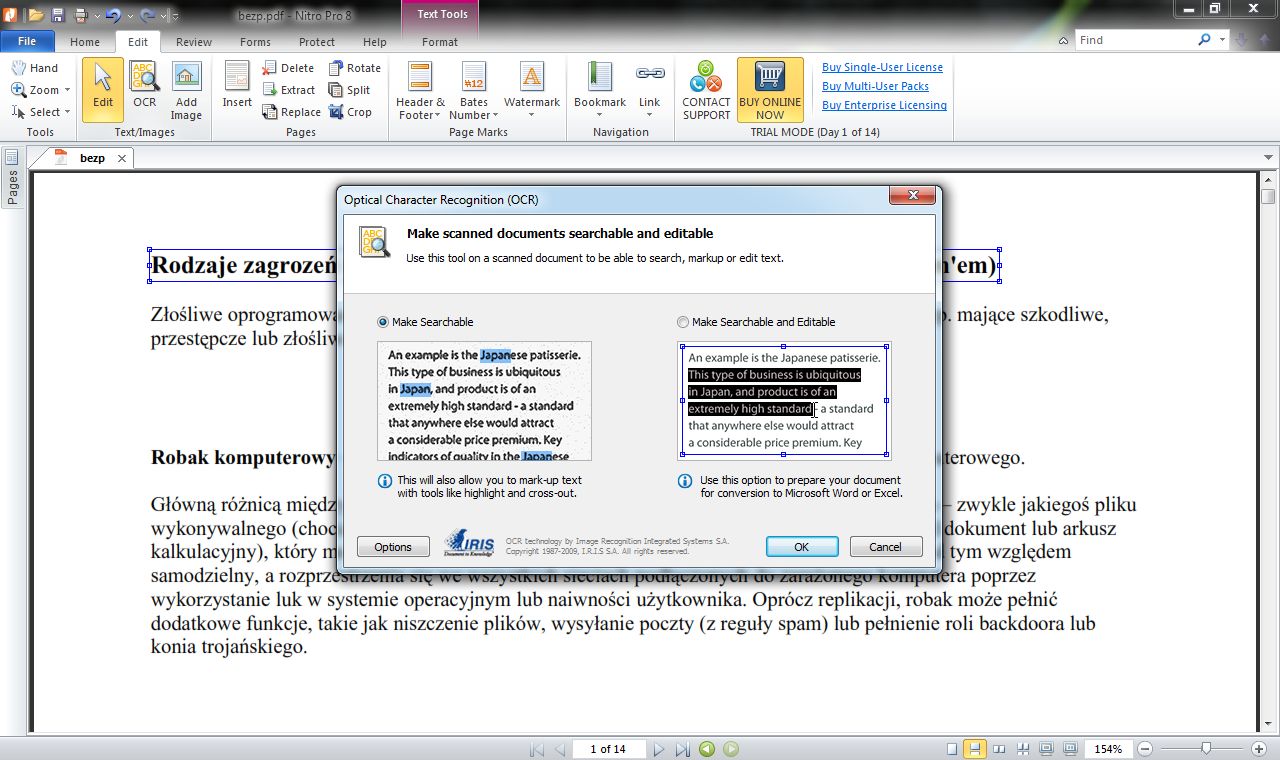This screenshot has height=760, width=1280.
Task: Click the page number field 1 of 14
Action: pyautogui.click(x=607, y=749)
